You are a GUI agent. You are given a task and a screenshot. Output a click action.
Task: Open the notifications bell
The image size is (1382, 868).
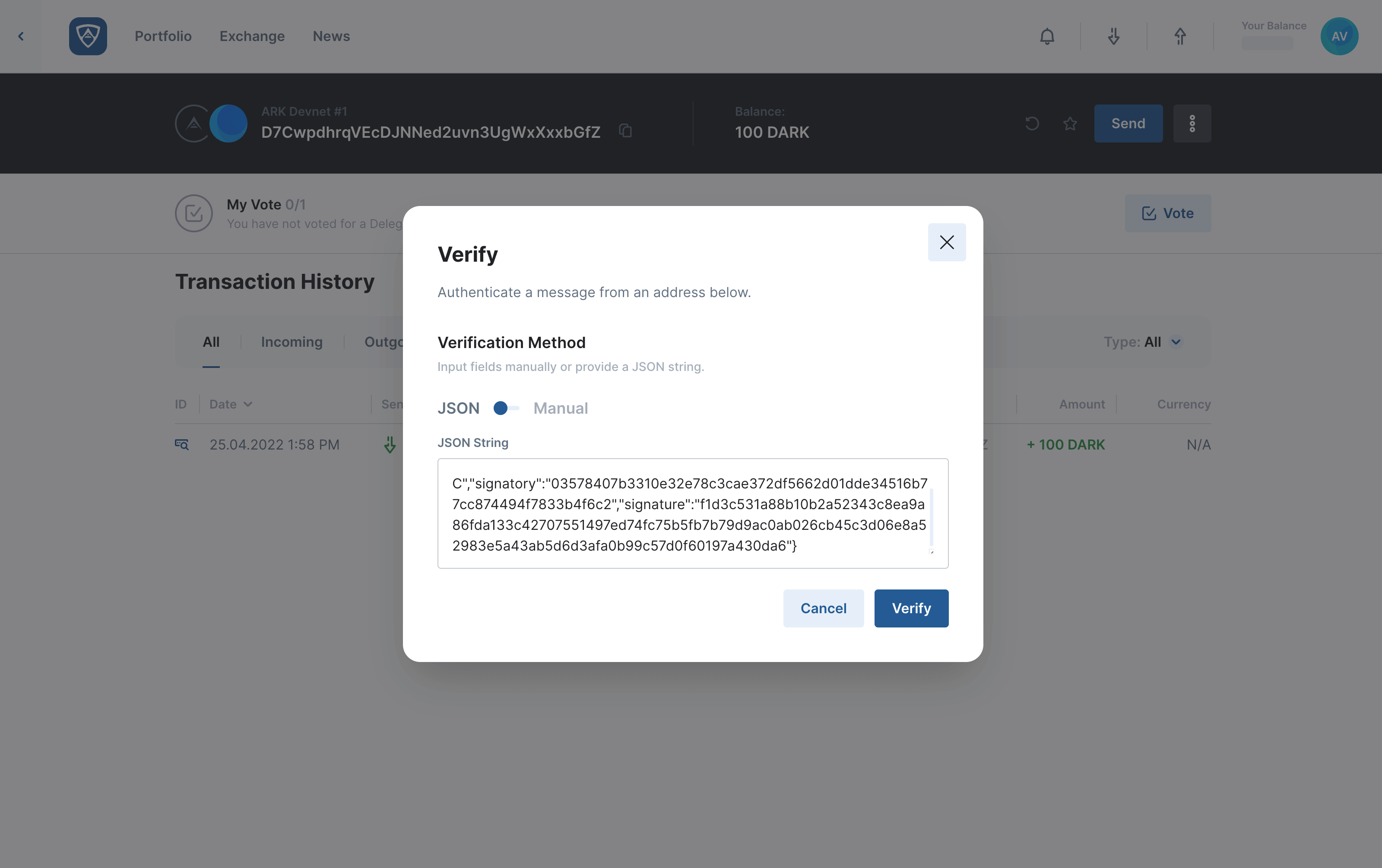(x=1047, y=36)
